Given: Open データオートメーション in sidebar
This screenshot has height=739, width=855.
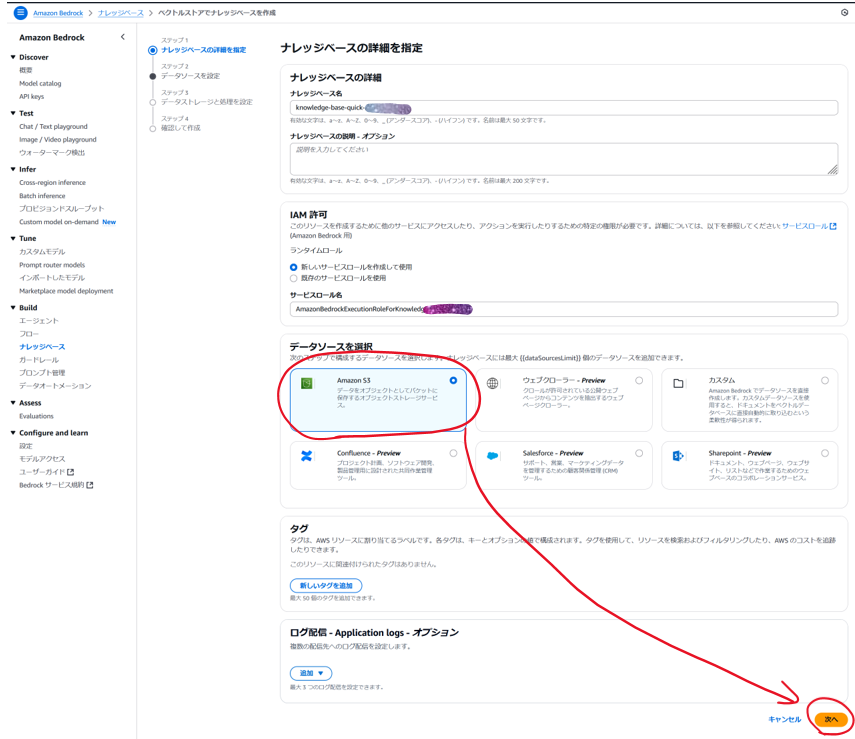Looking at the screenshot, I should [56, 386].
